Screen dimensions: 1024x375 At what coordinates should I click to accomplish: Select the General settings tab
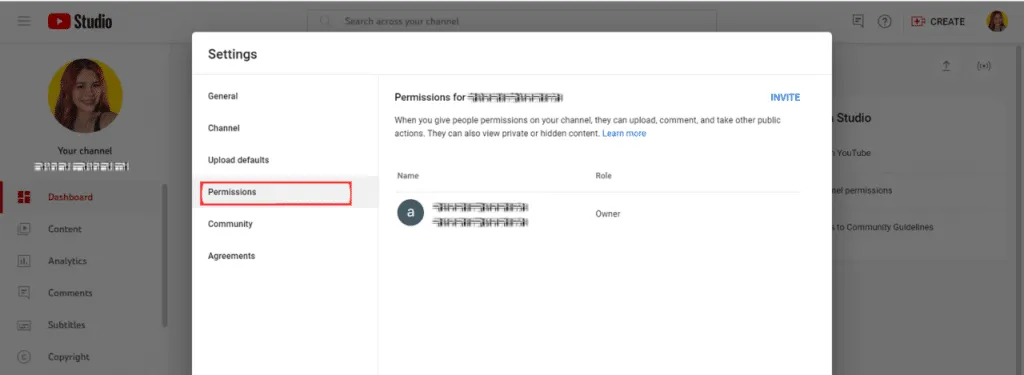click(223, 96)
